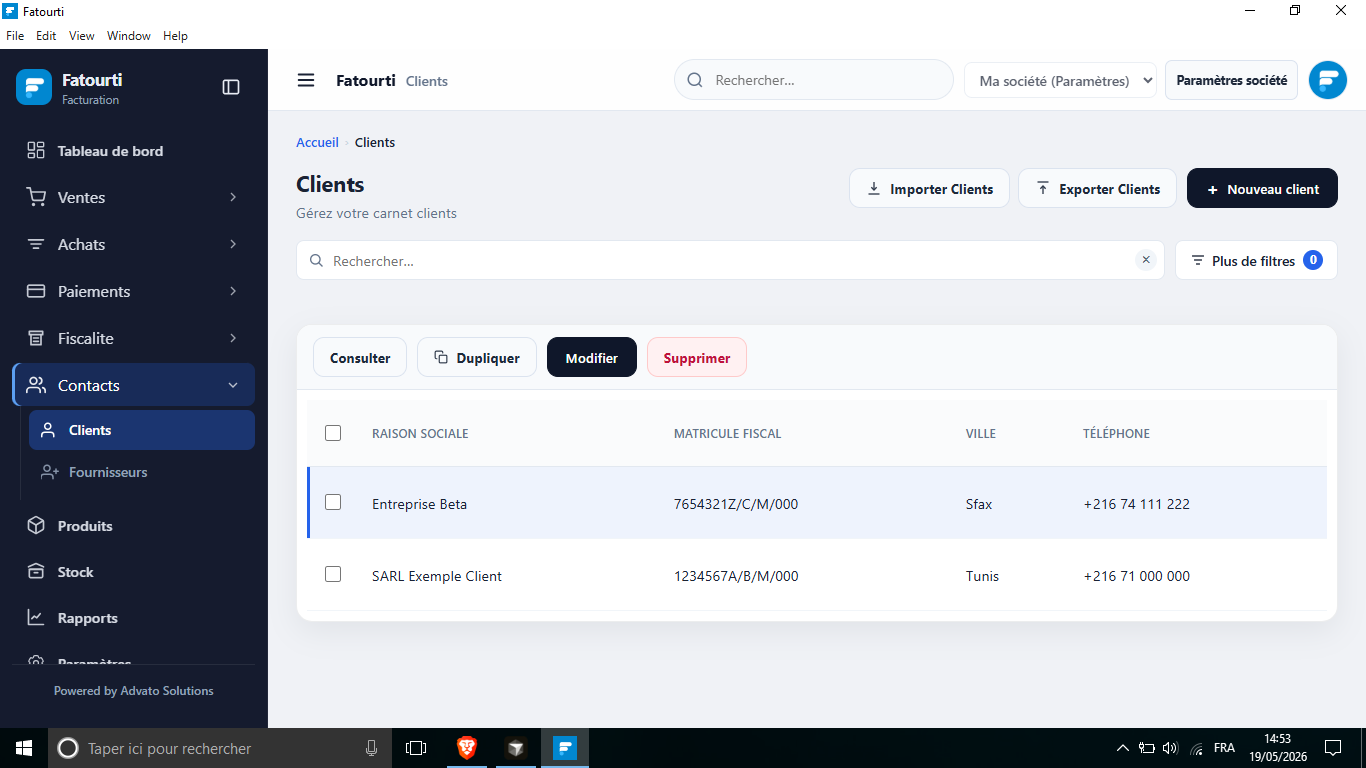
Task: Collapse sidebar with the panel toggle icon
Action: pos(231,87)
